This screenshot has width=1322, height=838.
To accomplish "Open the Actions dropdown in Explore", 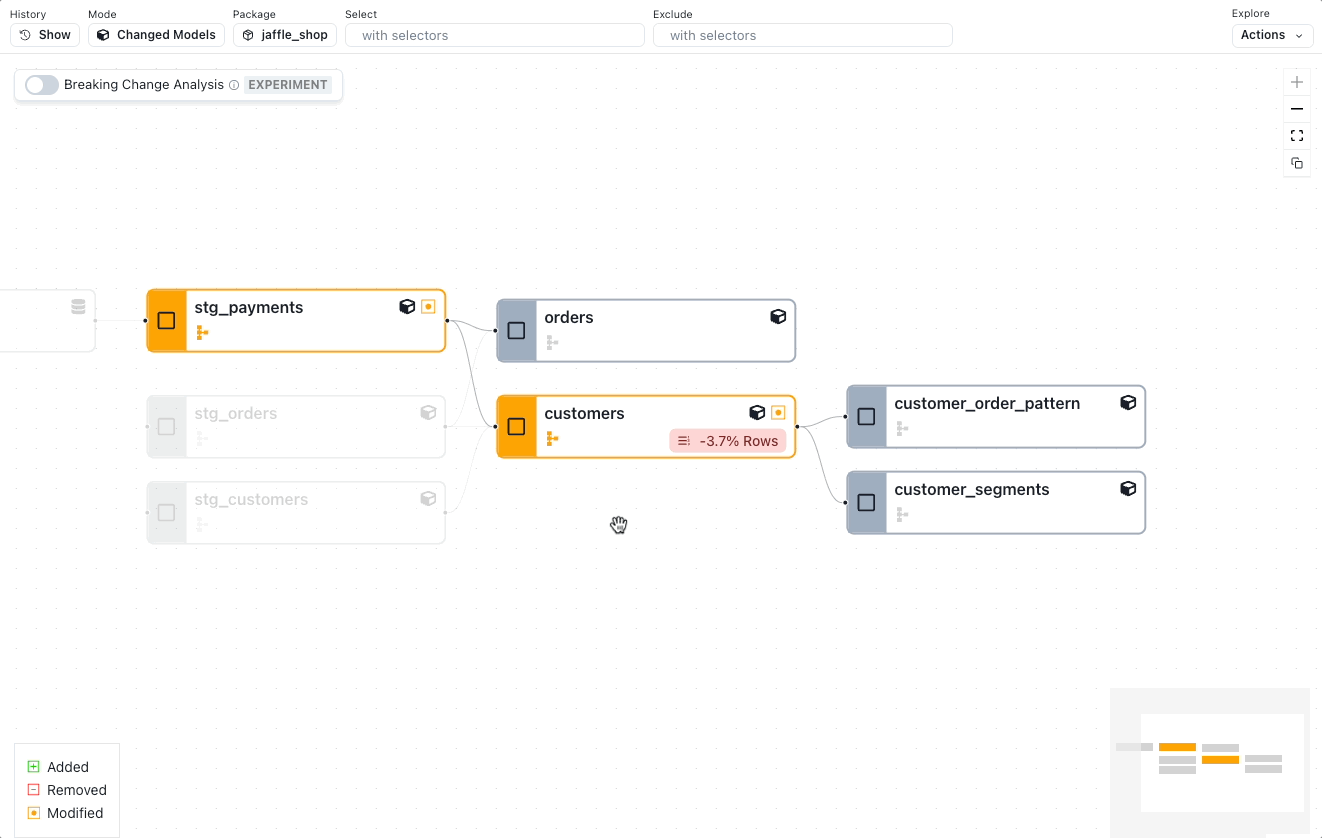I will pyautogui.click(x=1272, y=35).
